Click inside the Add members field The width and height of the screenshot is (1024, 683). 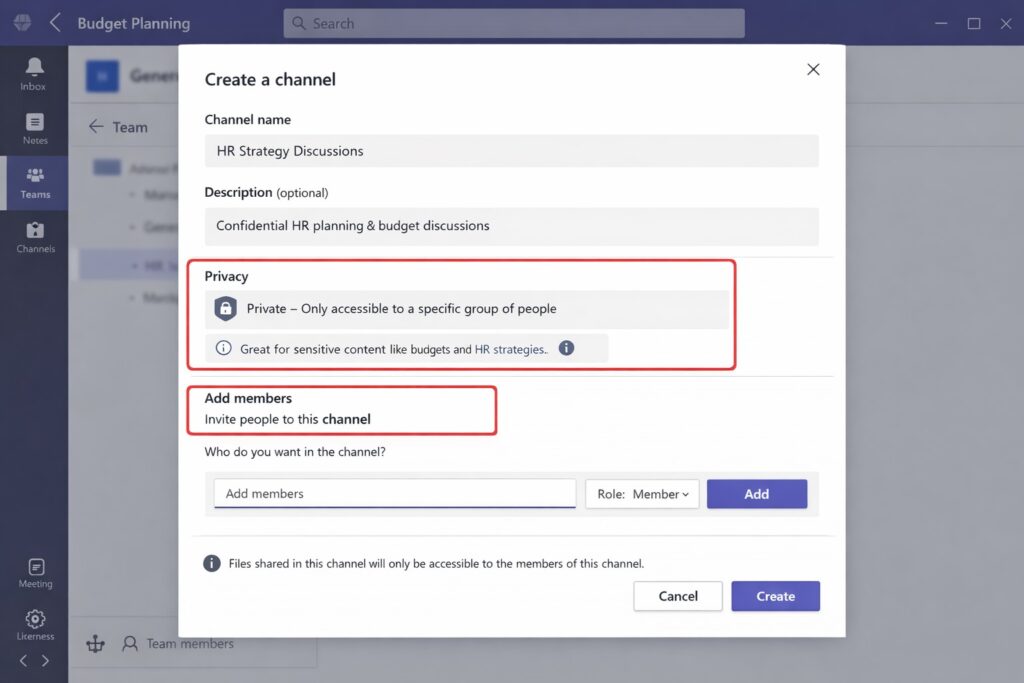tap(393, 493)
